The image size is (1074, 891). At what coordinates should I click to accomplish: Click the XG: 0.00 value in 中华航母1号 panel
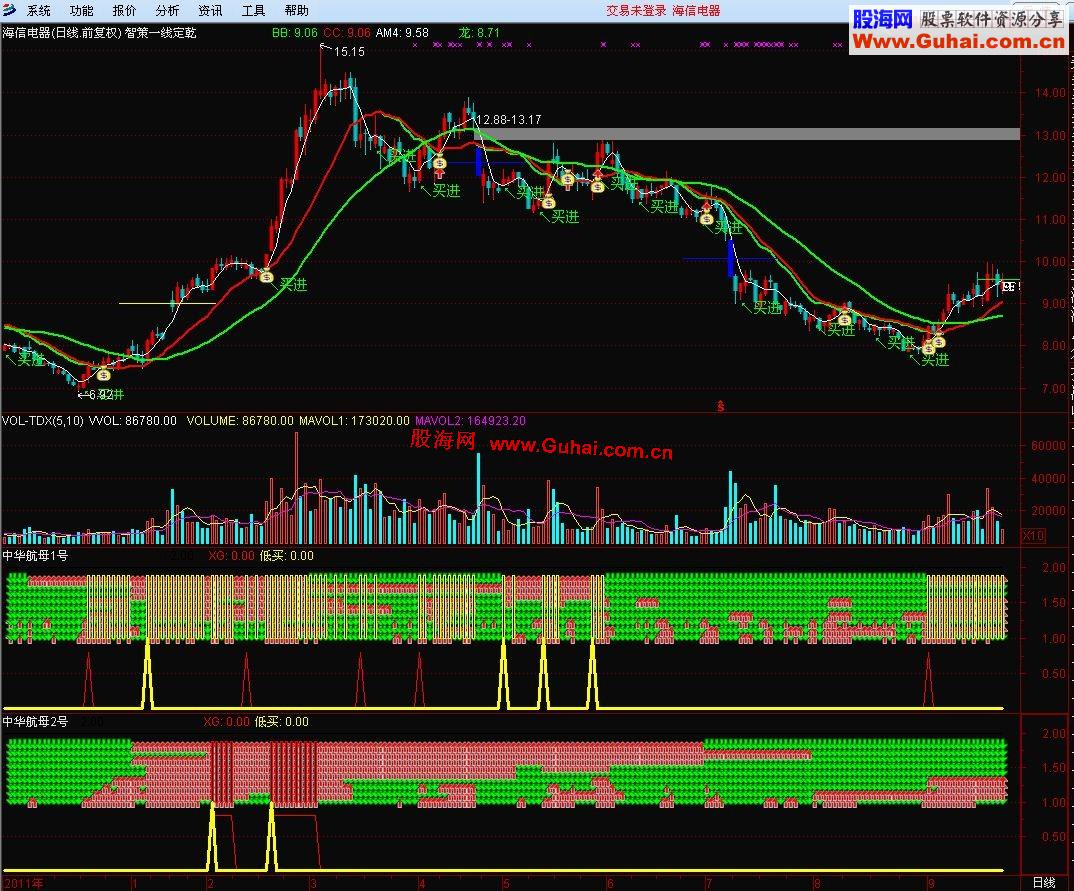231,555
